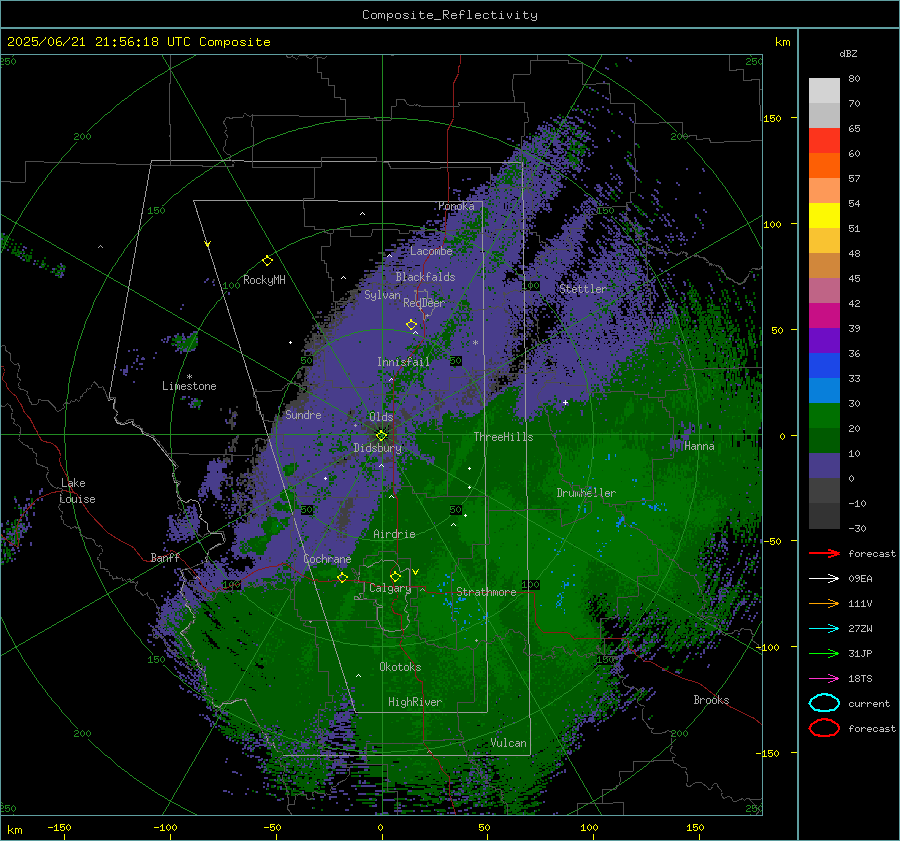
Task: Click the 80 dBZ scale value
Action: click(x=854, y=79)
